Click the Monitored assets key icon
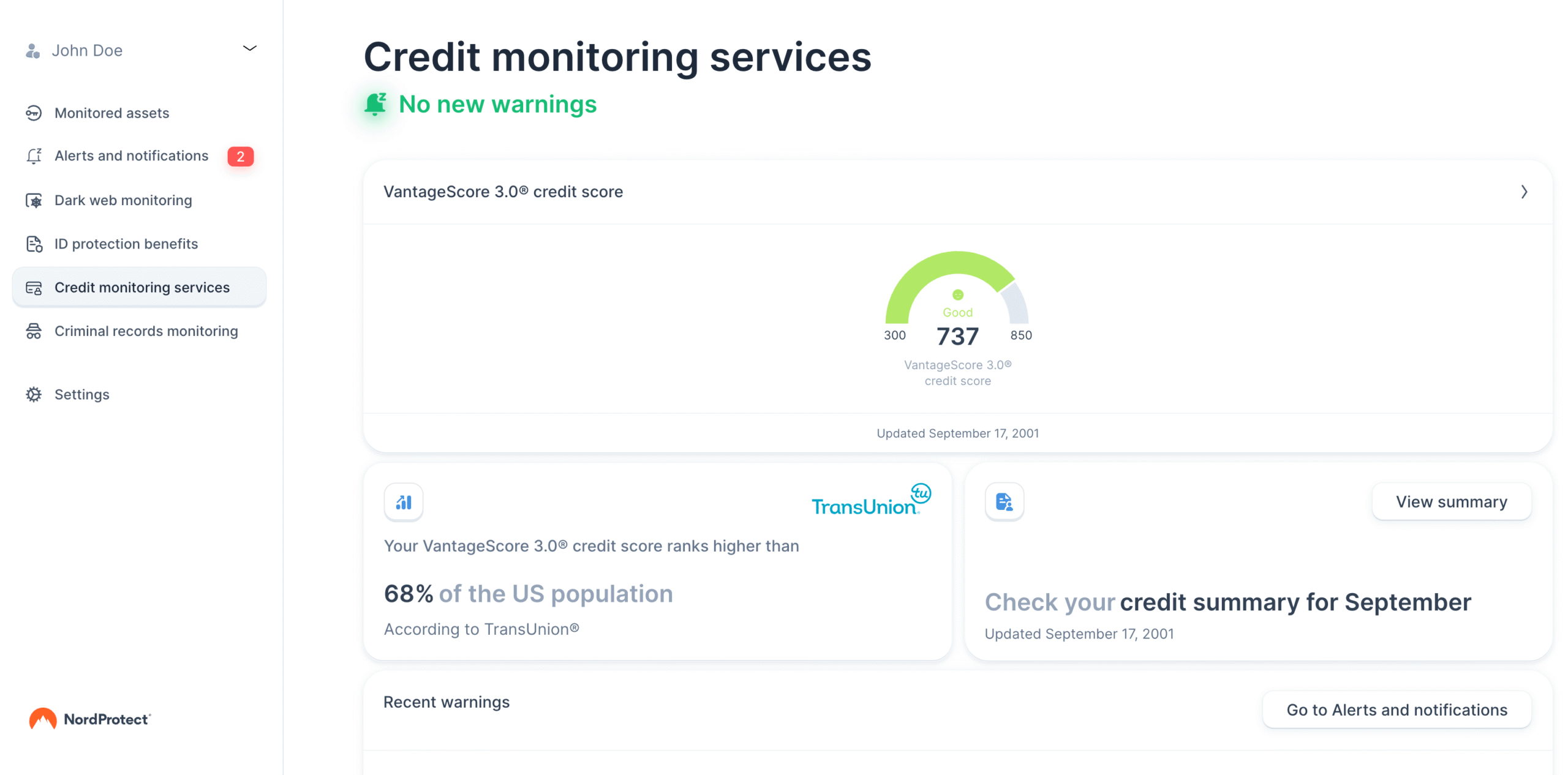 click(34, 113)
